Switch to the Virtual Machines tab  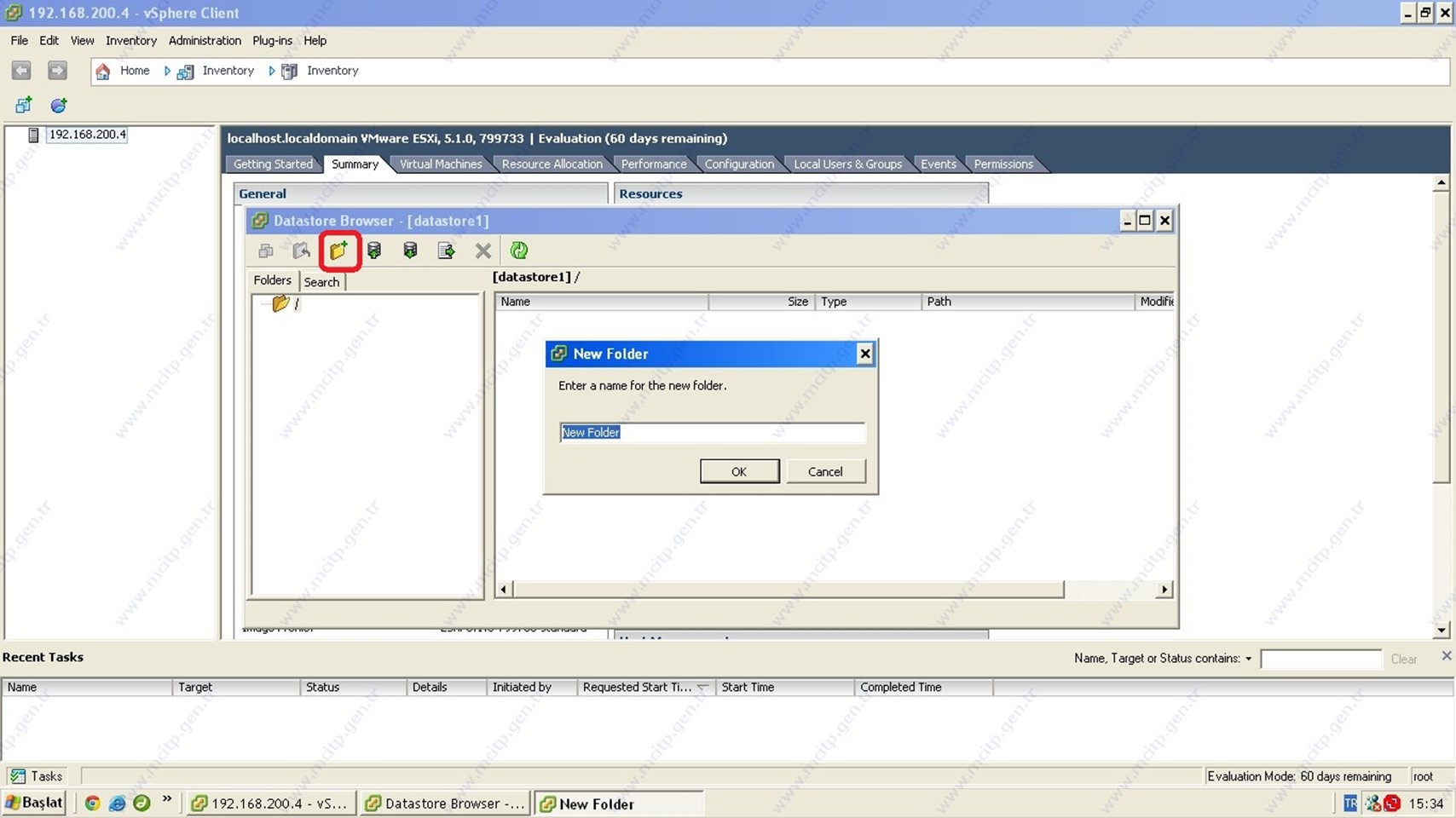(441, 164)
